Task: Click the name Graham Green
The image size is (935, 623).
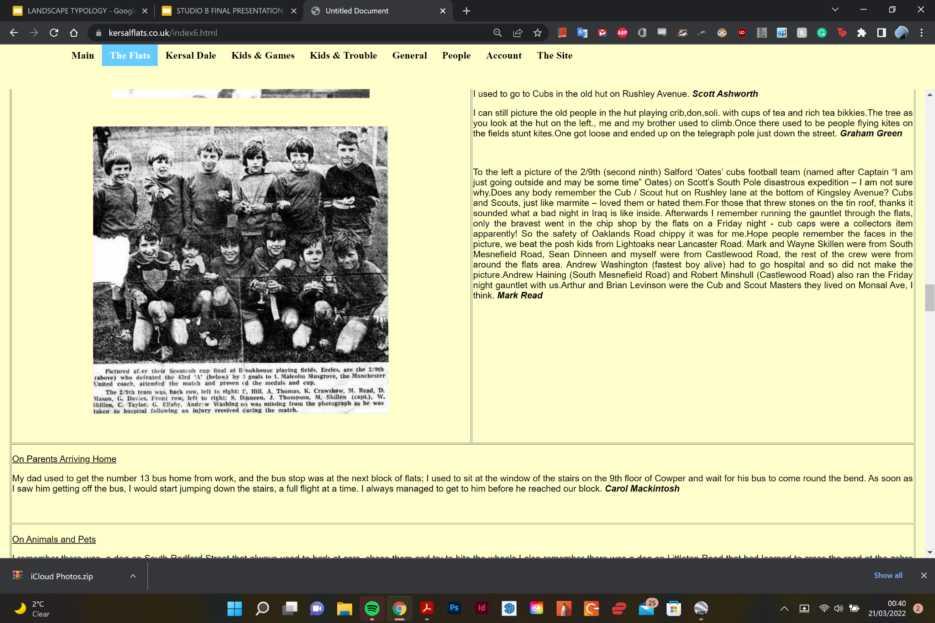Action: pos(871,133)
